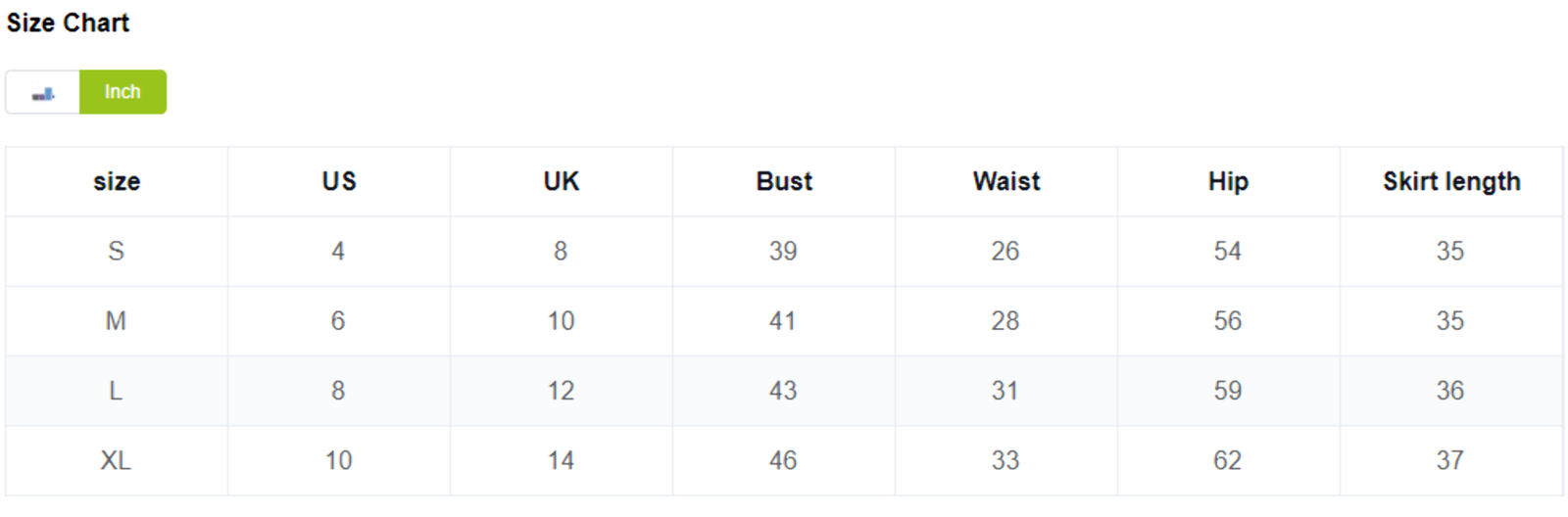Click skirt length value 37
This screenshot has width=1568, height=517.
[x=1450, y=460]
